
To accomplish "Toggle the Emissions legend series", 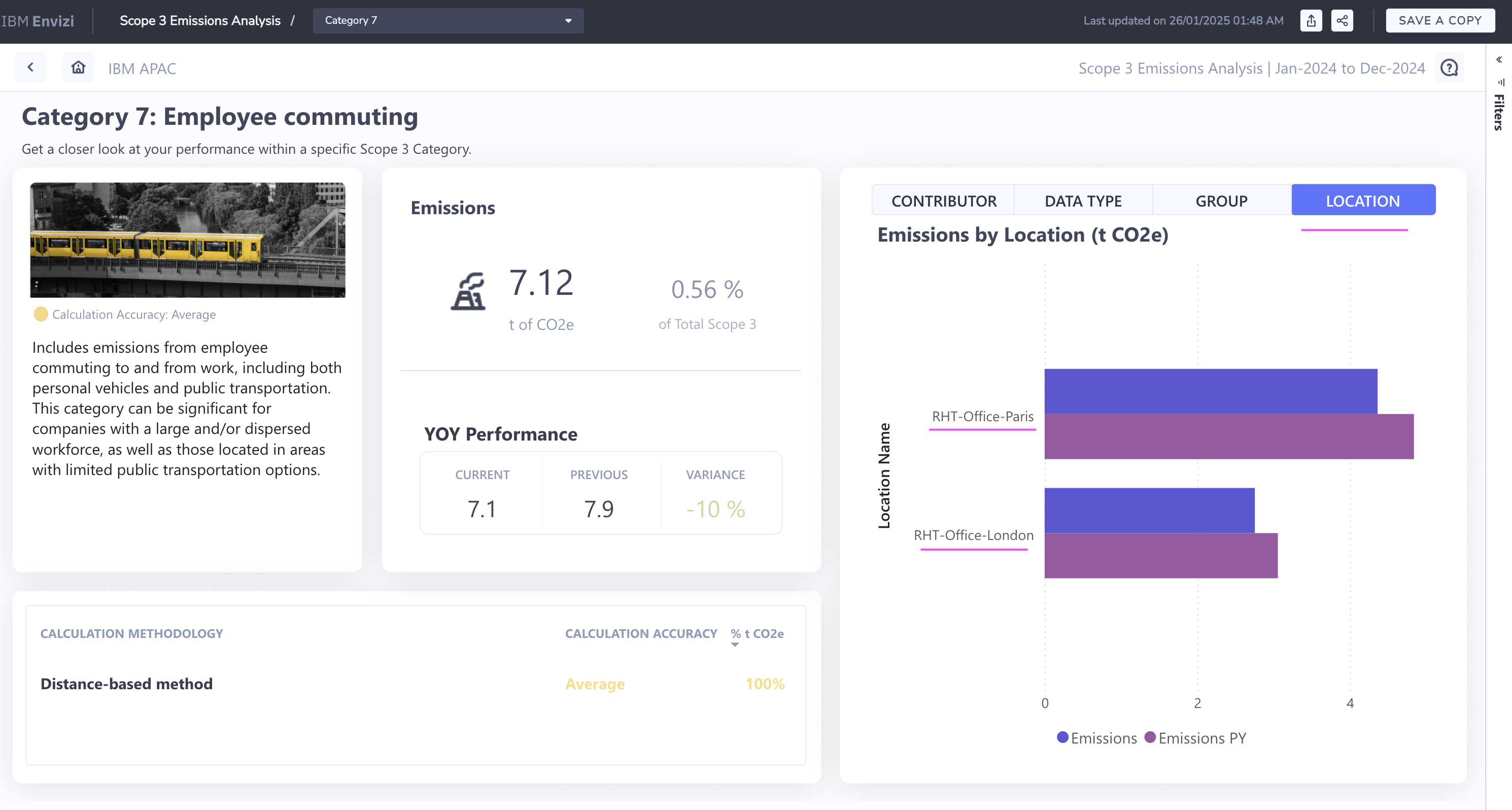I will (x=1096, y=738).
